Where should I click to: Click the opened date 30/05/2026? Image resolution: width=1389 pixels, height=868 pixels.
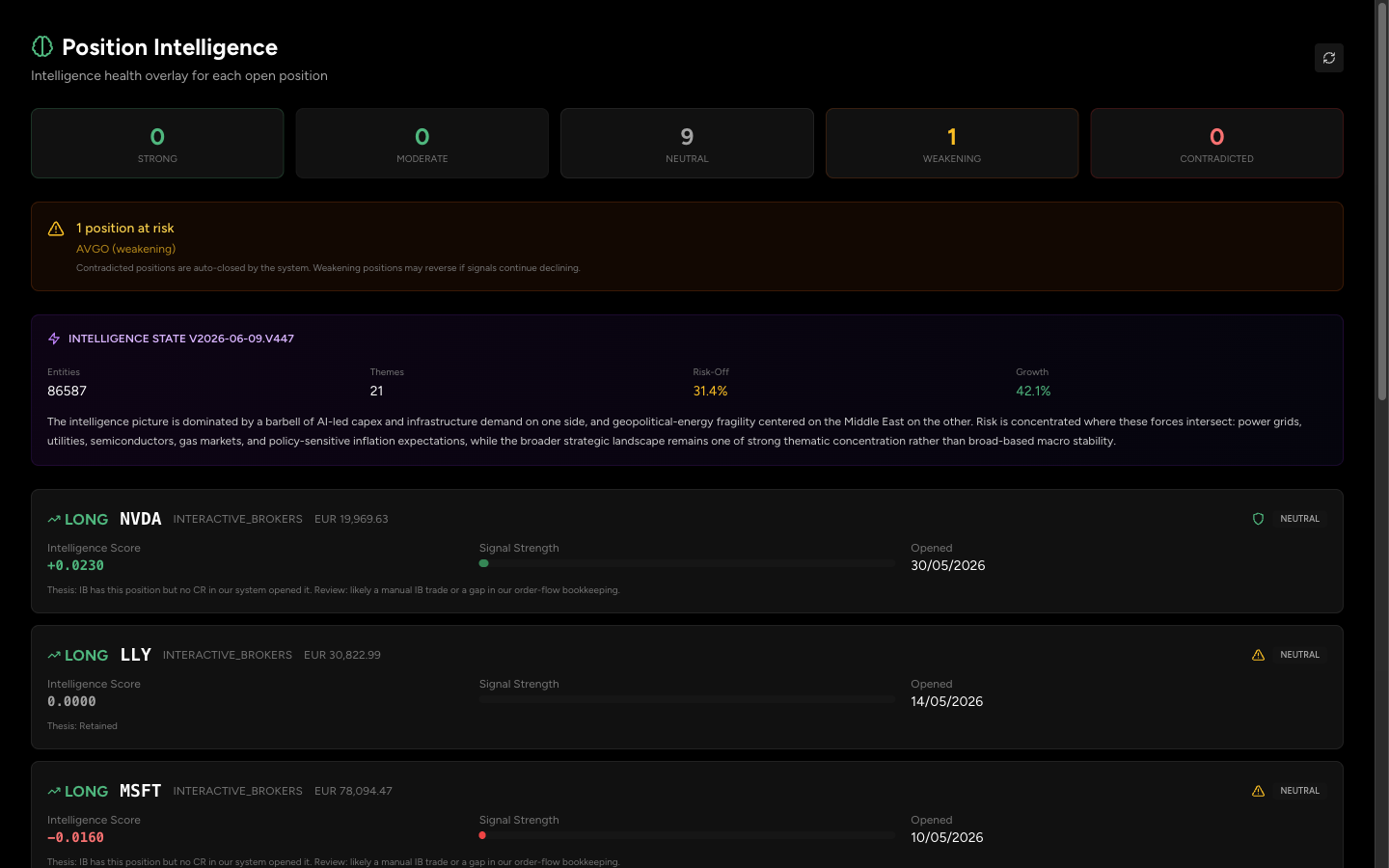(x=948, y=566)
